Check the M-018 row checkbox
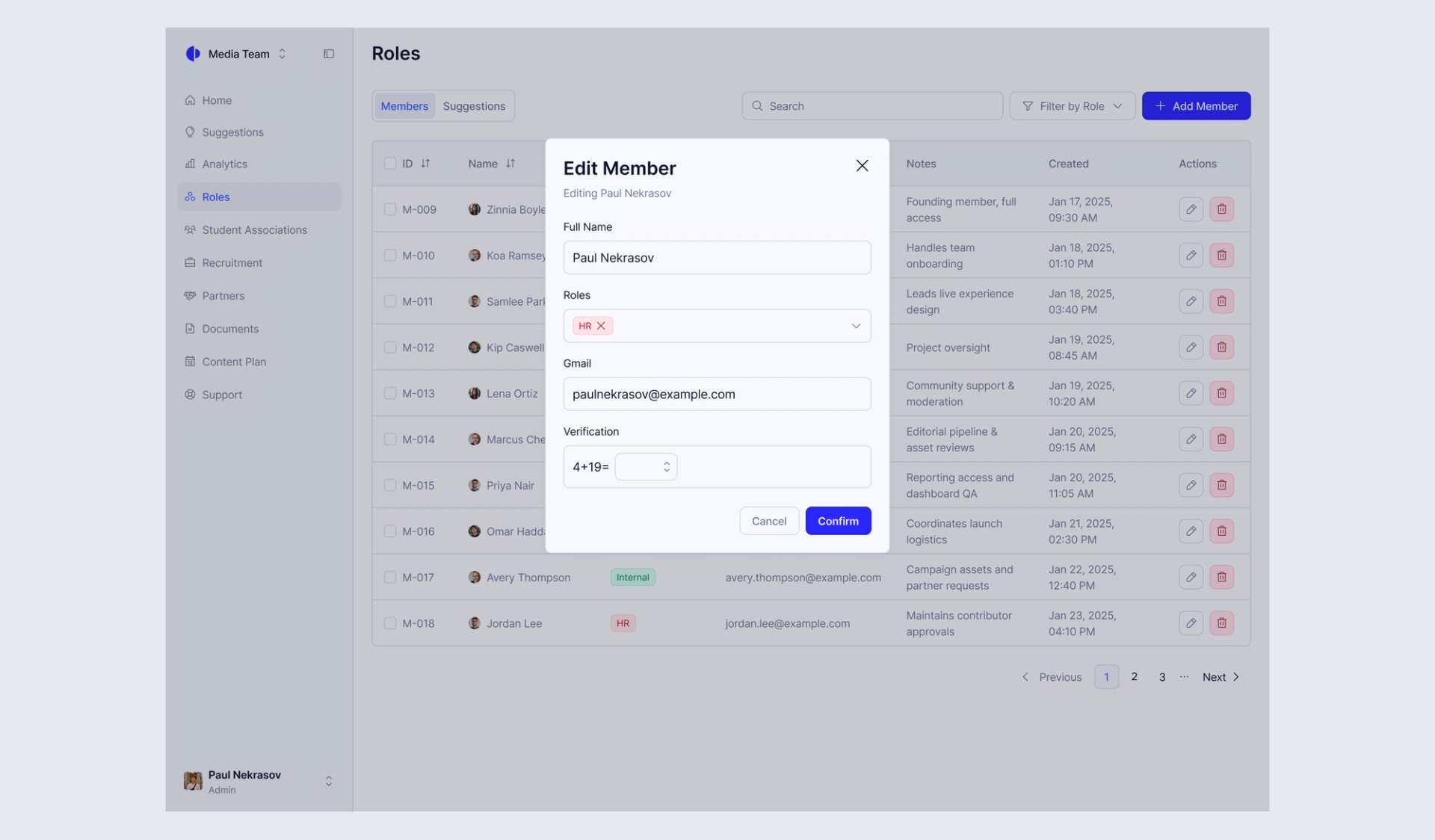 [x=389, y=623]
